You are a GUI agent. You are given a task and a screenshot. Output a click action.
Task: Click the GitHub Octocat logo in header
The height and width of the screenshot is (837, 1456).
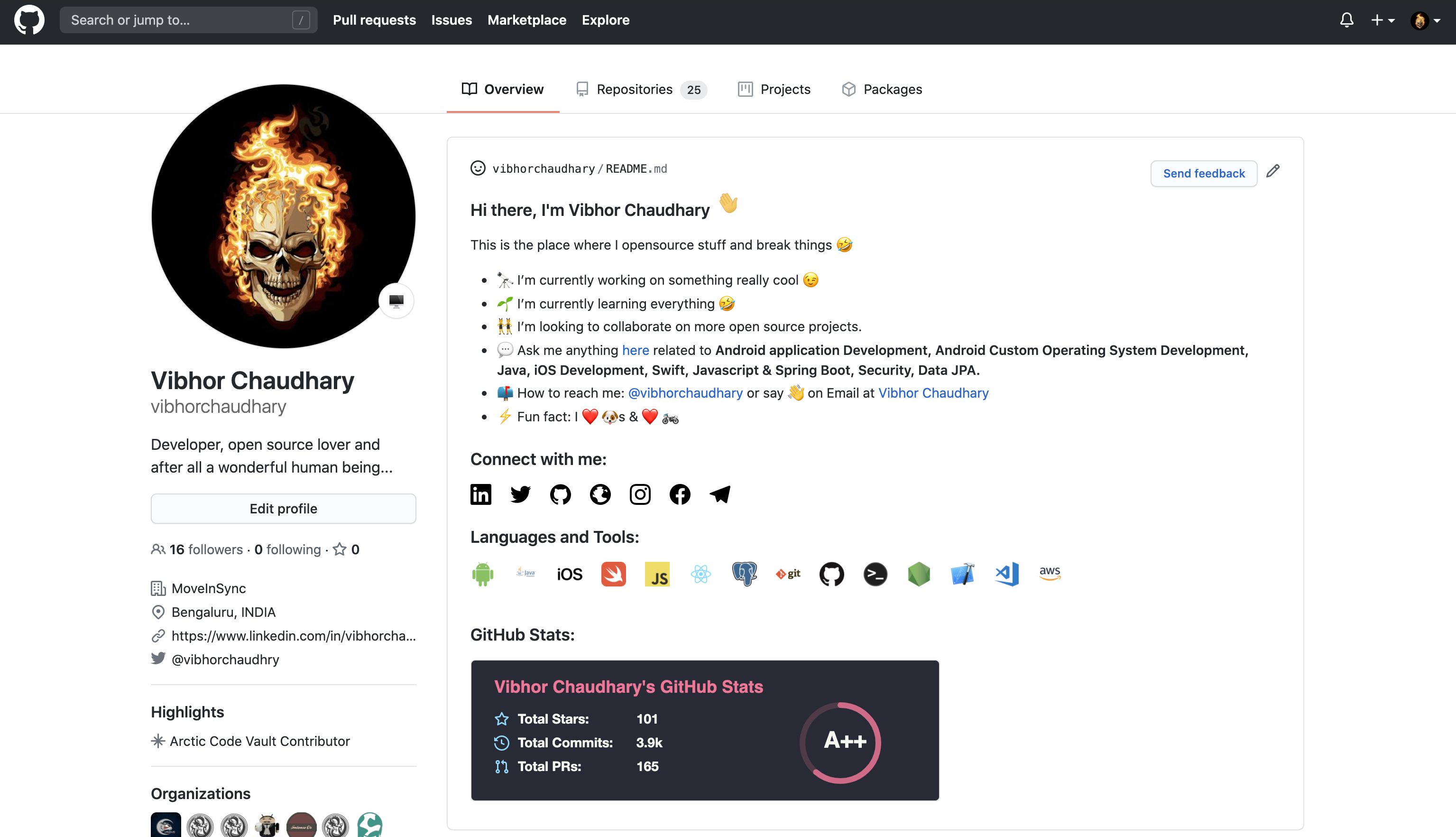click(x=29, y=21)
